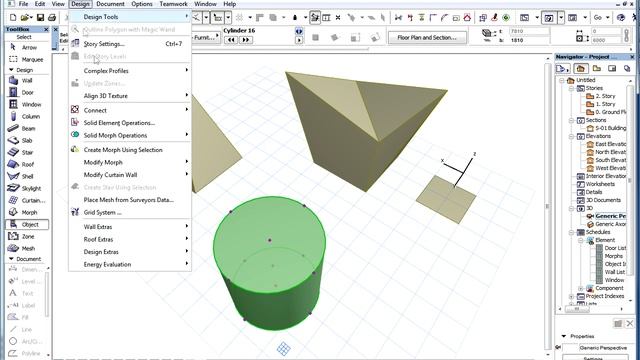This screenshot has height=360, width=640.
Task: Choose the Door tool
Action: pyautogui.click(x=22, y=92)
